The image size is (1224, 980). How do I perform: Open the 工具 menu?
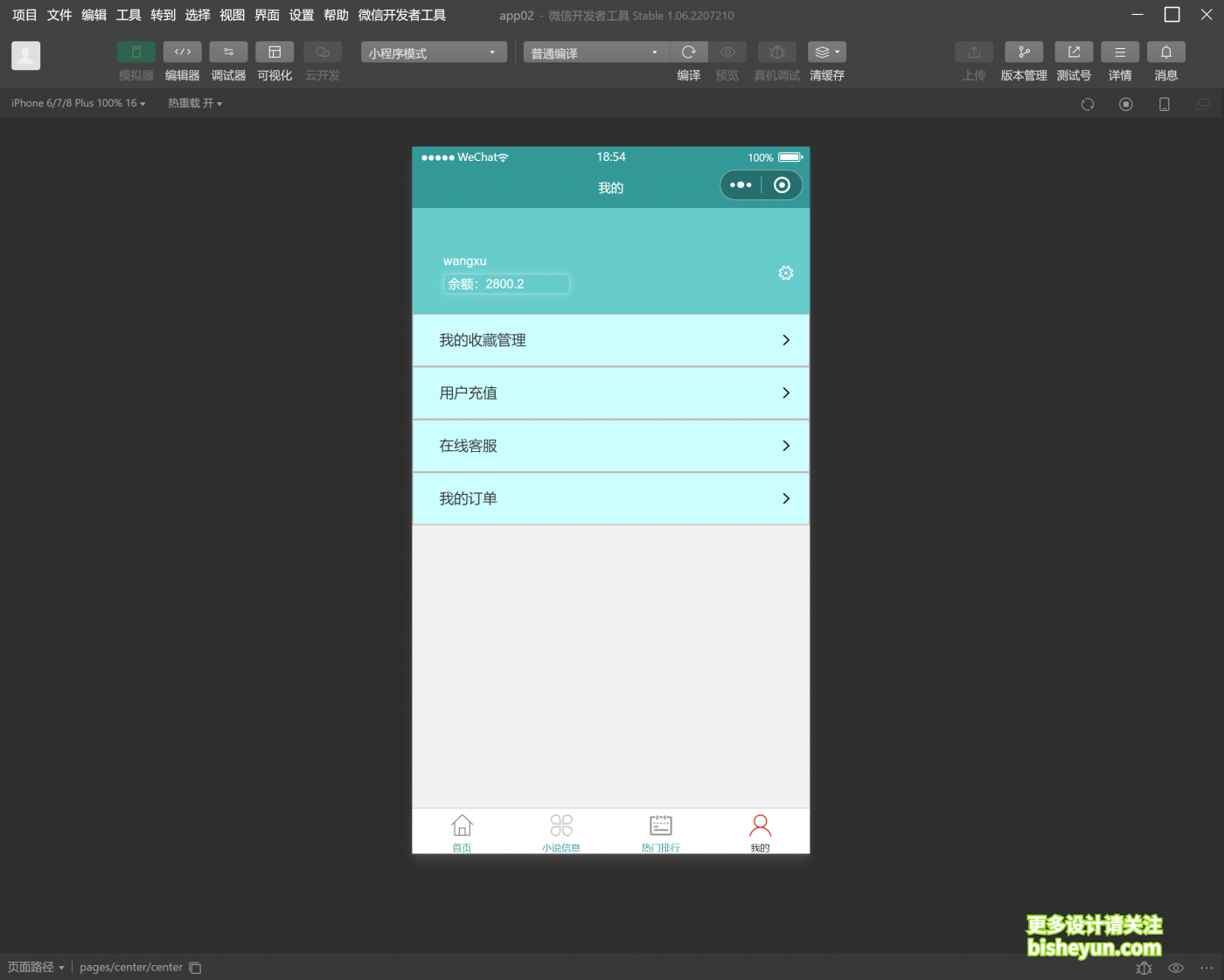(128, 15)
